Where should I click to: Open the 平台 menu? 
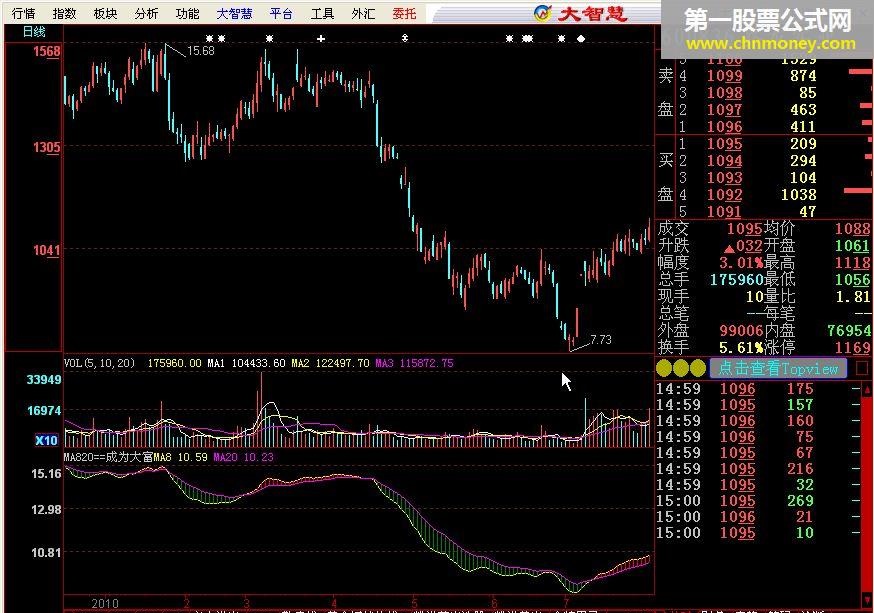[x=281, y=13]
